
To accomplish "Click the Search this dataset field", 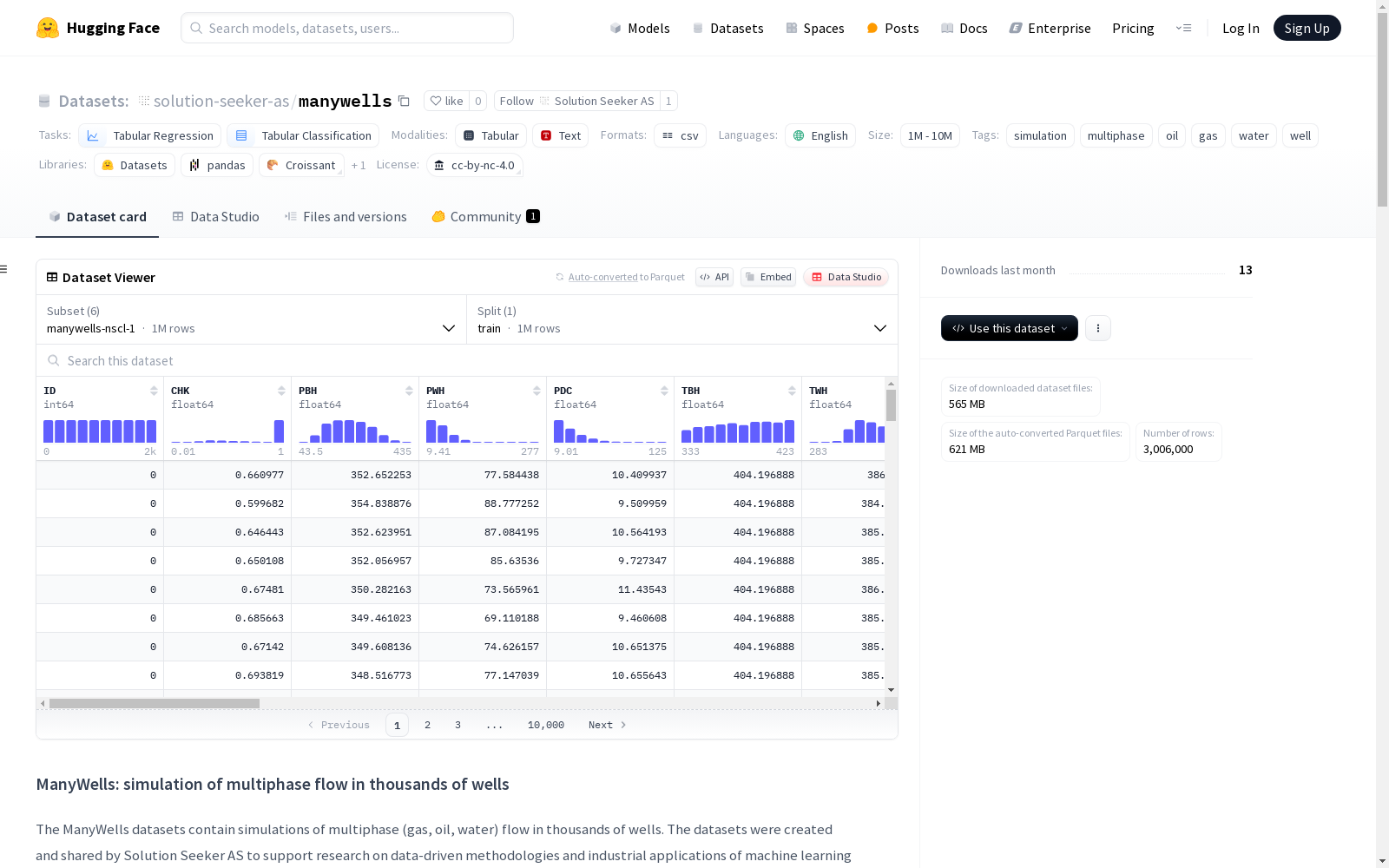I will [467, 360].
